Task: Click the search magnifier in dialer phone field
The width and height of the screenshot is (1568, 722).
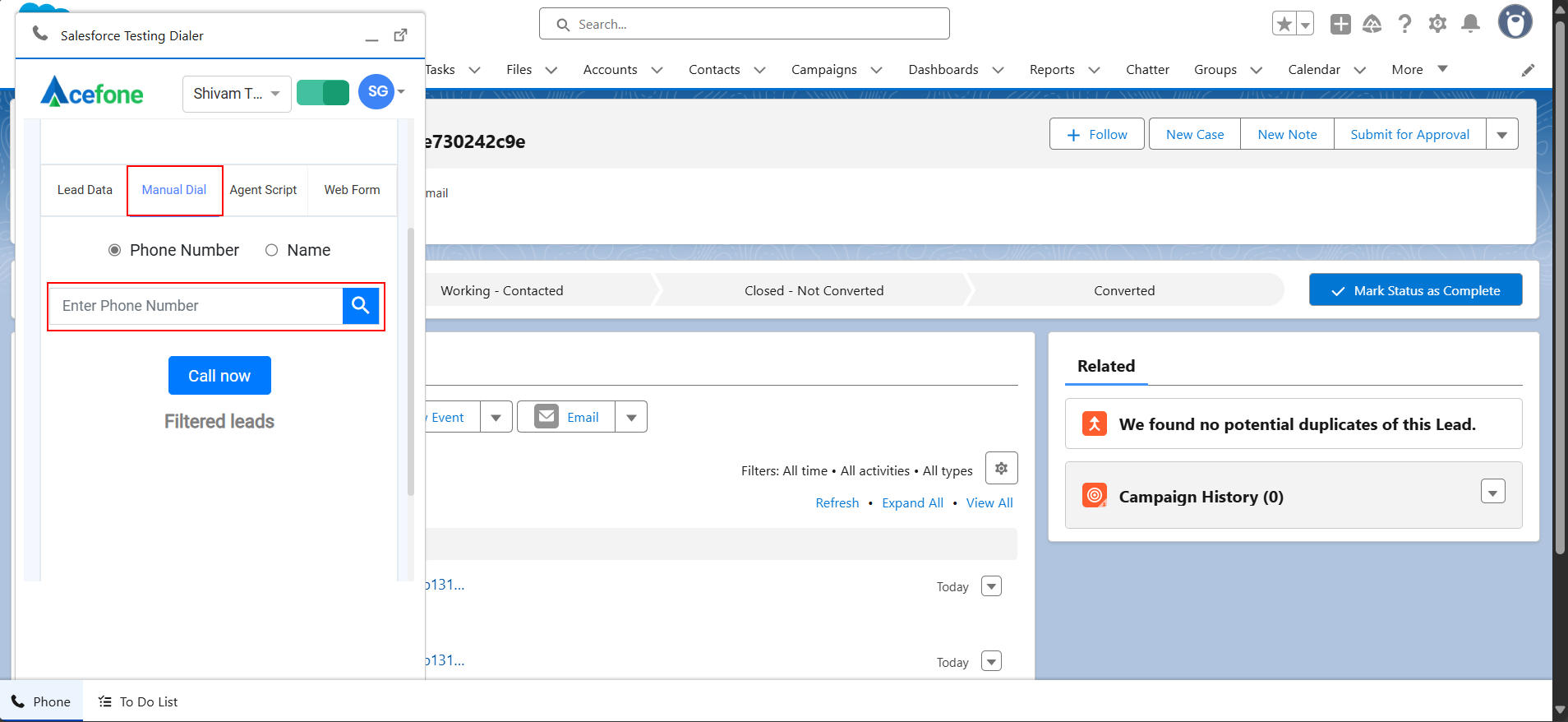Action: (360, 306)
